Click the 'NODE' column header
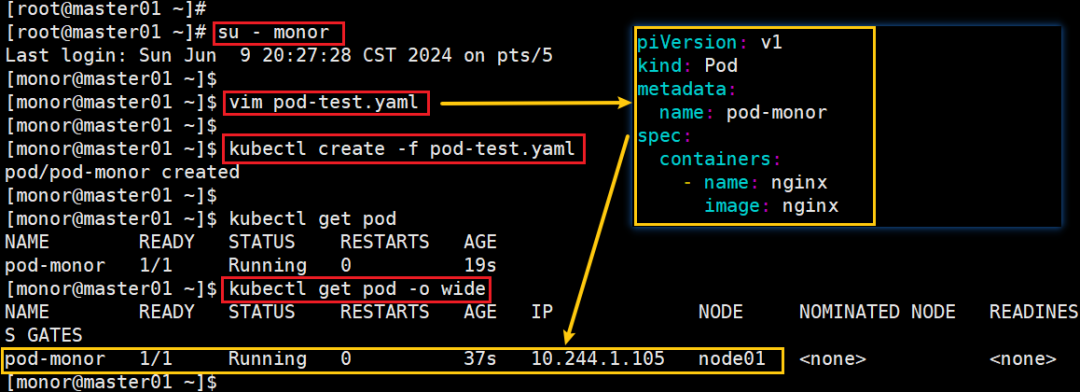 pos(720,312)
